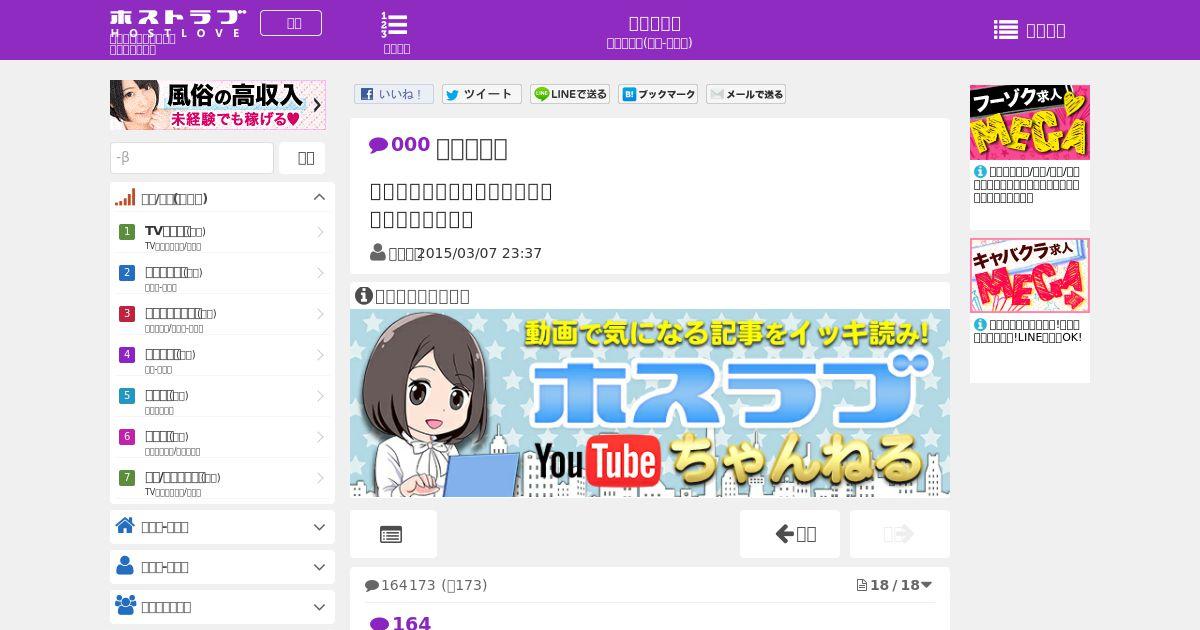Click the gray comment bubble beside 164173

(372, 586)
